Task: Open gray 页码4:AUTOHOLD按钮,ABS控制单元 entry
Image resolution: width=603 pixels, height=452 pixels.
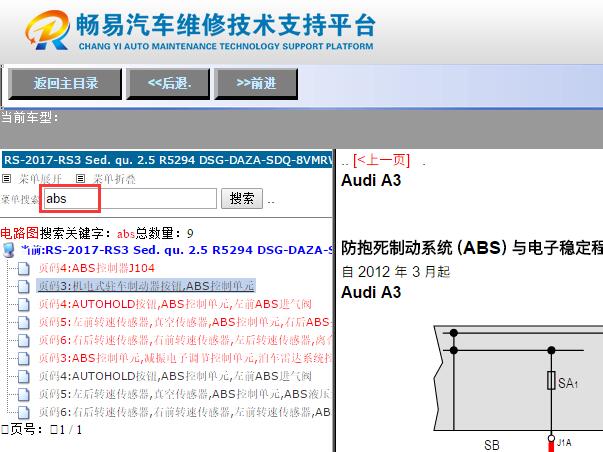Action: pyautogui.click(x=175, y=376)
